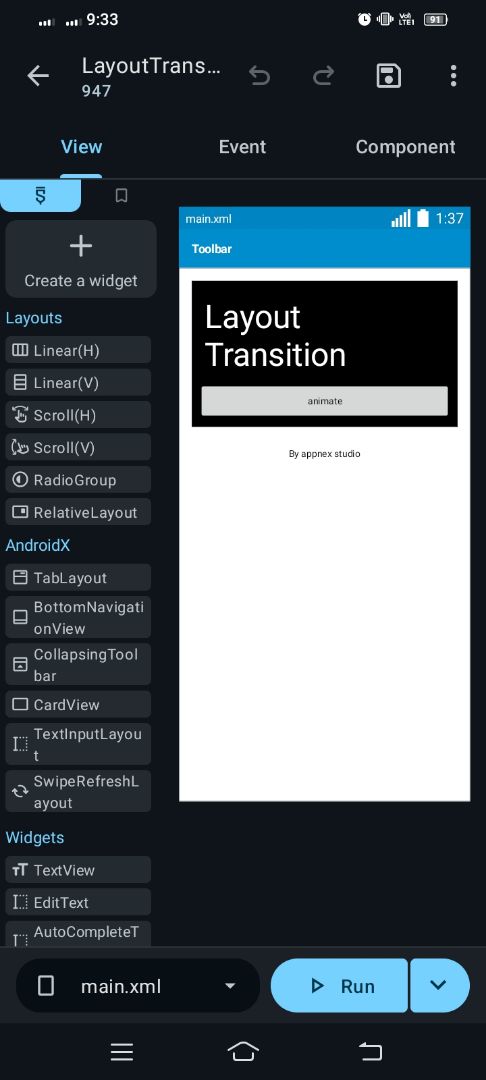
Task: Switch to the Component tab
Action: tap(405, 147)
